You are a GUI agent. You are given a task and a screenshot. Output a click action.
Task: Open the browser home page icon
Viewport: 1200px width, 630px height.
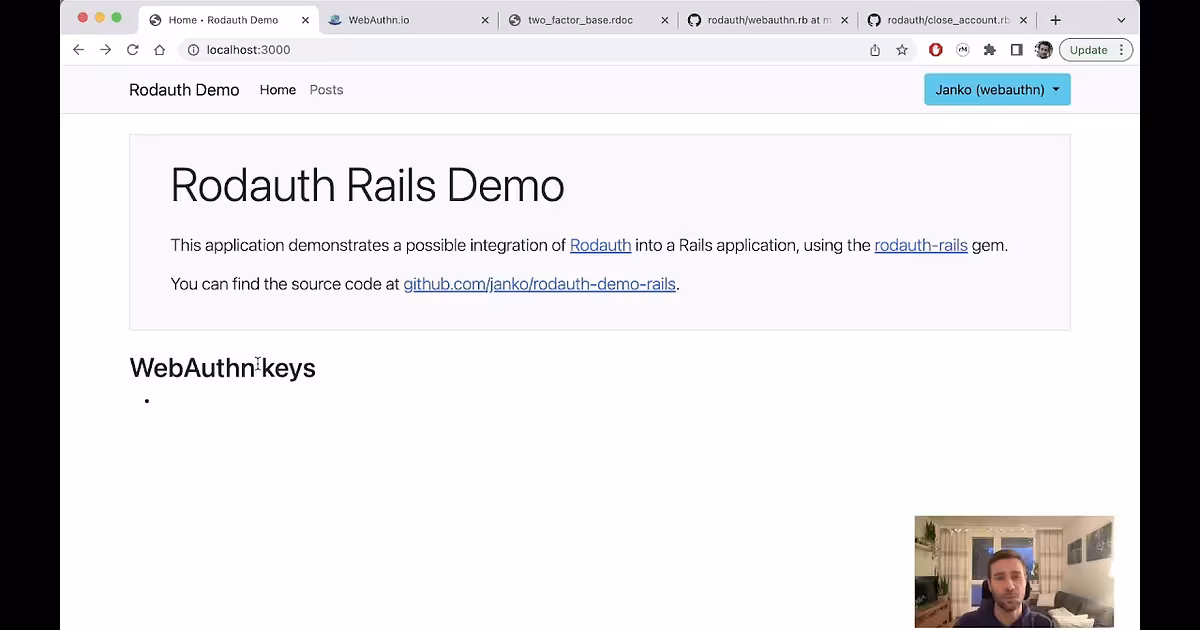tap(159, 50)
